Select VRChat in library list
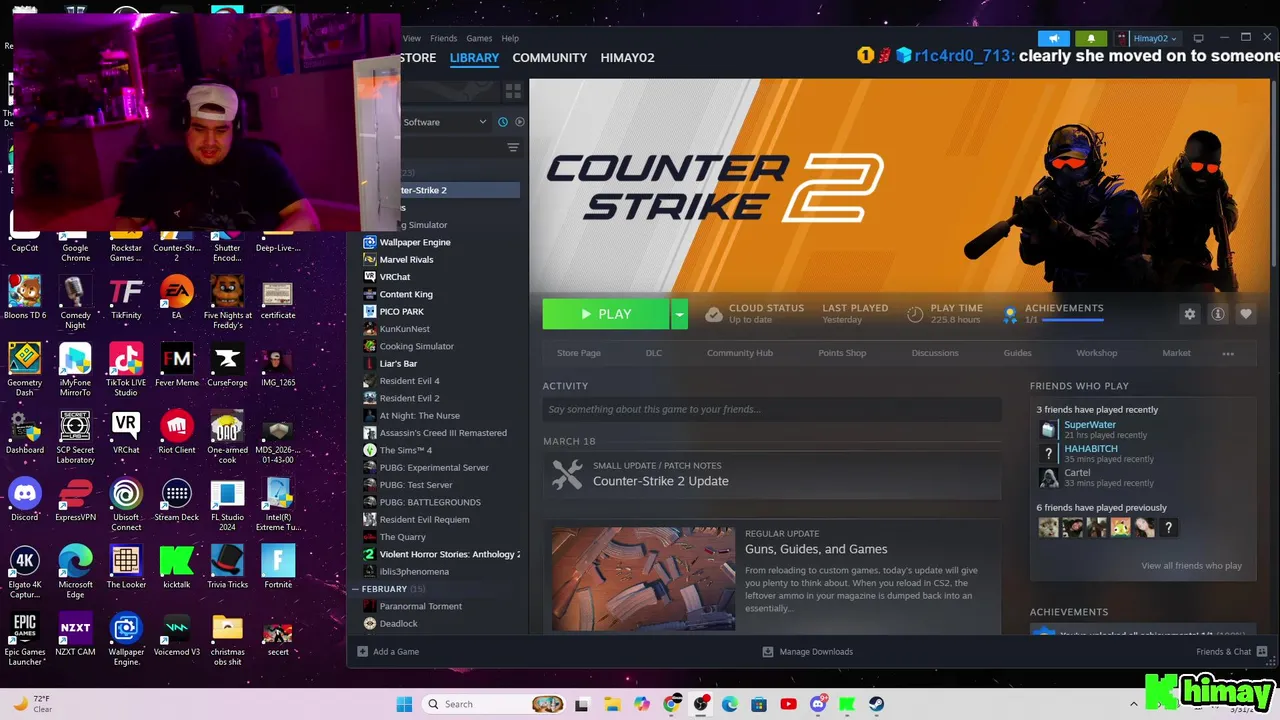This screenshot has height=720, width=1280. (394, 277)
